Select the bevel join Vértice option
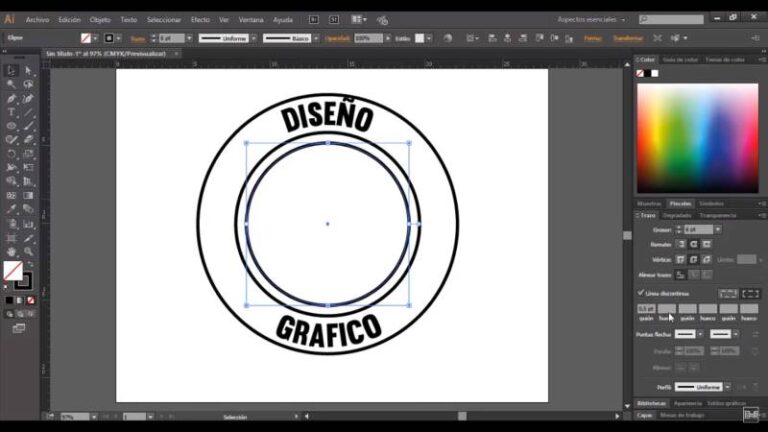The width and height of the screenshot is (768, 432). click(x=706, y=260)
